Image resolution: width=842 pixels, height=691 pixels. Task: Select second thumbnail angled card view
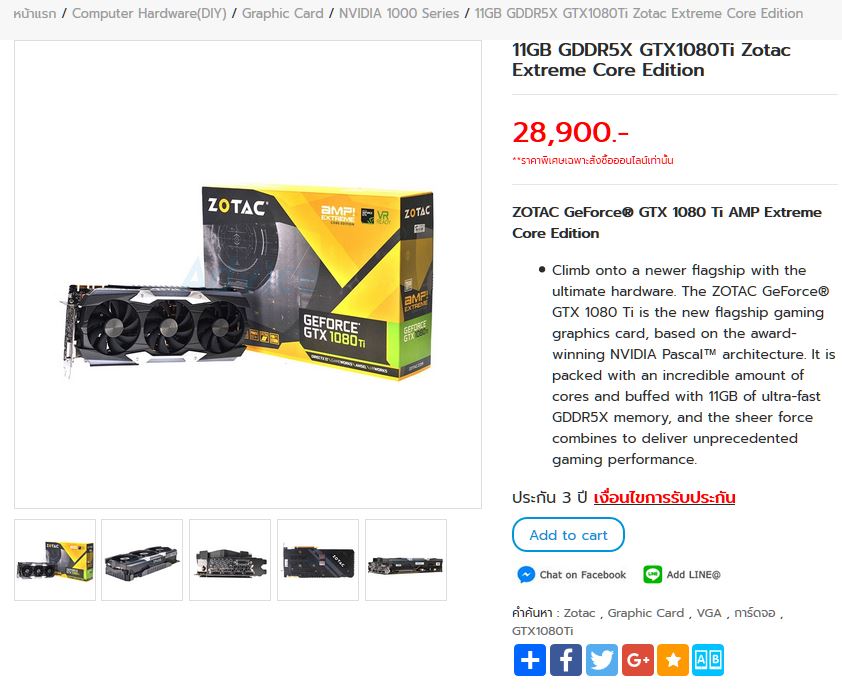click(x=142, y=559)
